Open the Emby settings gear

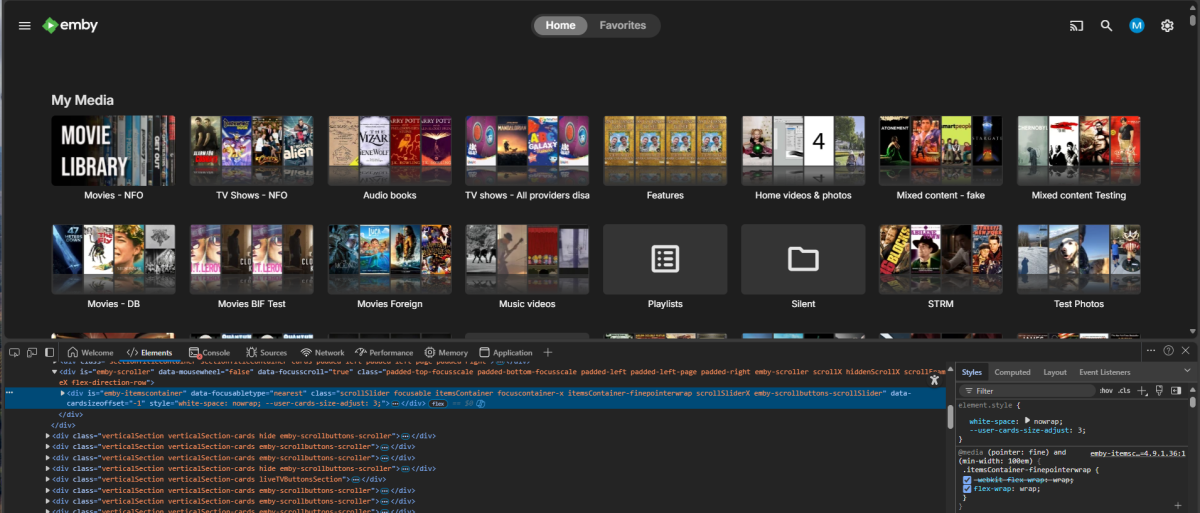(x=1167, y=26)
